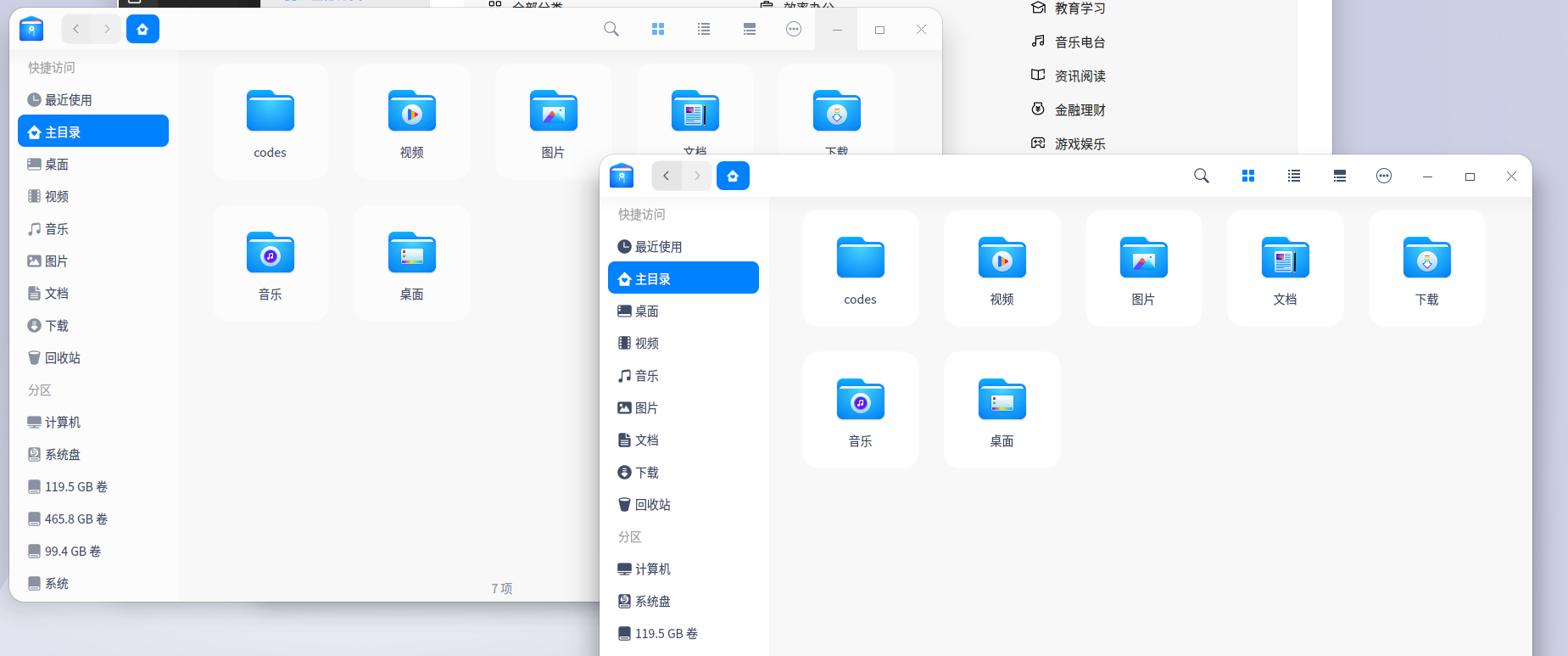Screen dimensions: 1568x656
Task: Select 音乐电台 category in app store
Action: [x=1068, y=42]
